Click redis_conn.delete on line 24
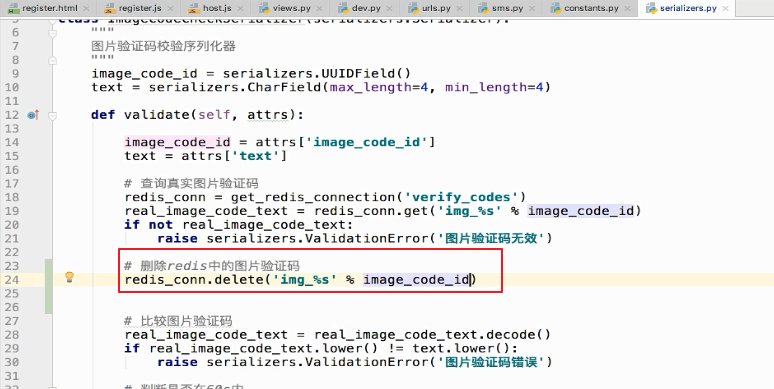 (x=194, y=280)
